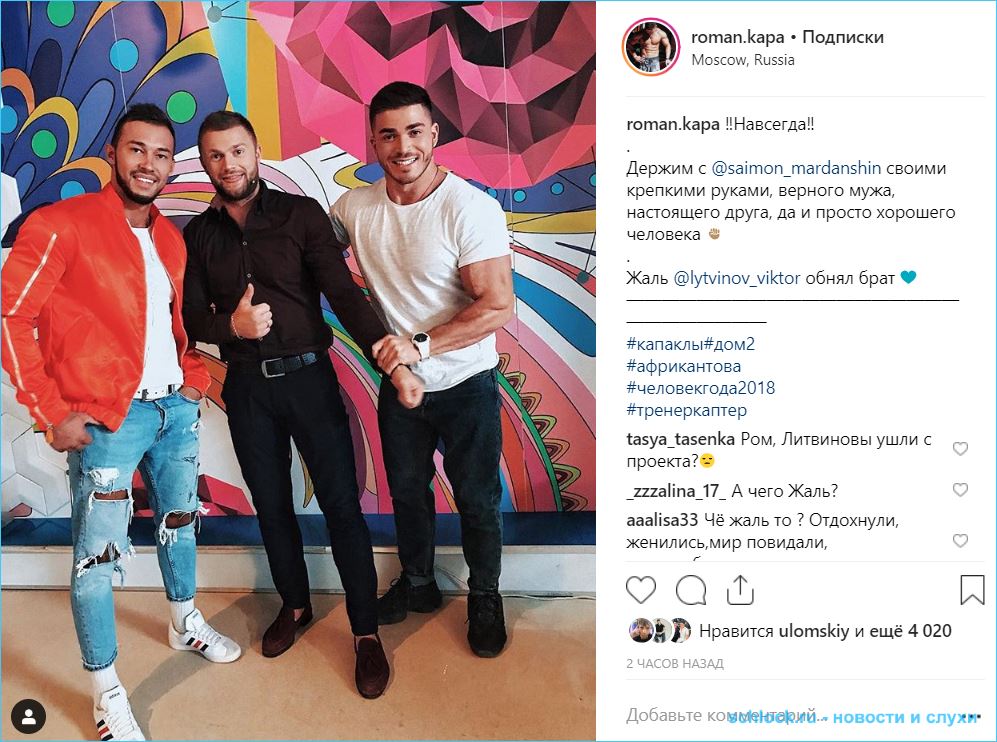997x742 pixels.
Task: Open the #тренеркаптер hashtag
Action: coord(687,410)
